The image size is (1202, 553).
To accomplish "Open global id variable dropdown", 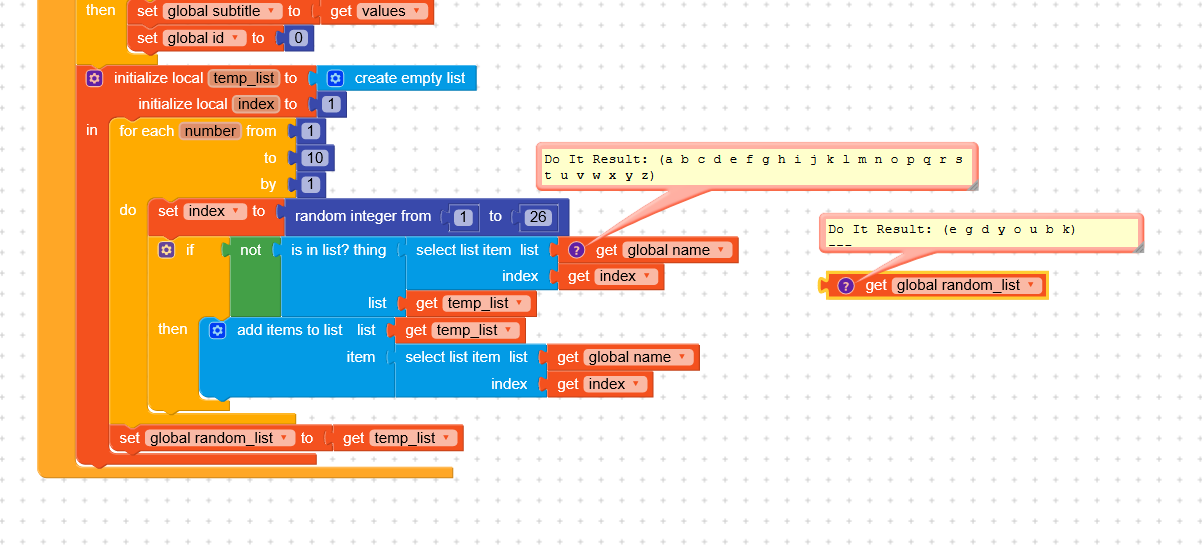I will (205, 38).
